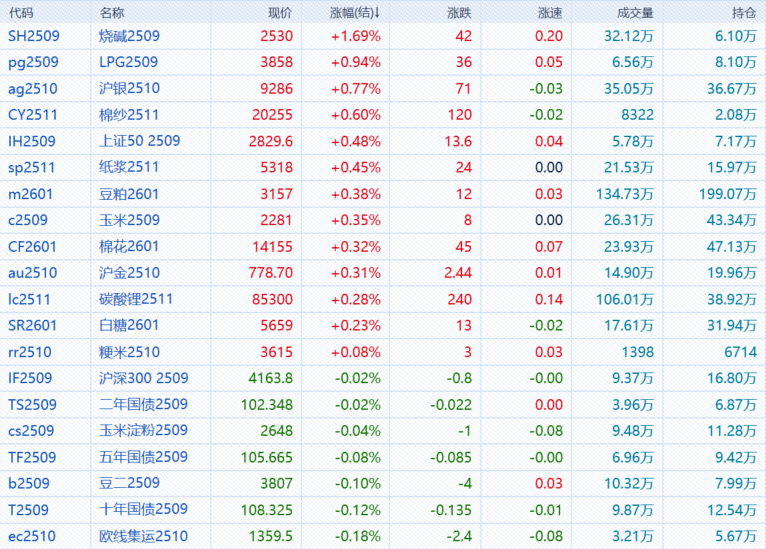This screenshot has height=549, width=766.
Task: Sort by the 名称 column header
Action: pyautogui.click(x=113, y=13)
